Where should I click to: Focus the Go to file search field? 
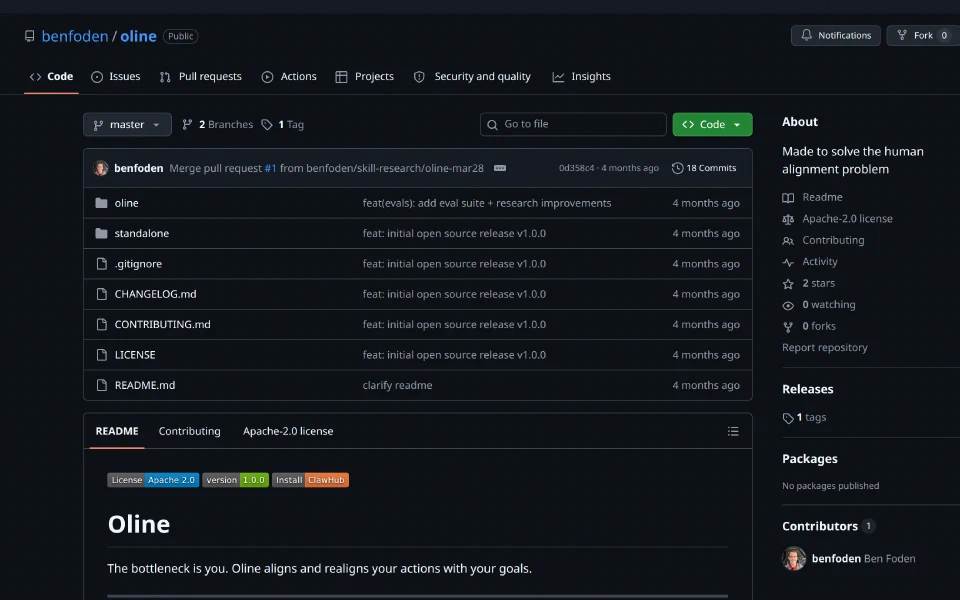click(573, 124)
